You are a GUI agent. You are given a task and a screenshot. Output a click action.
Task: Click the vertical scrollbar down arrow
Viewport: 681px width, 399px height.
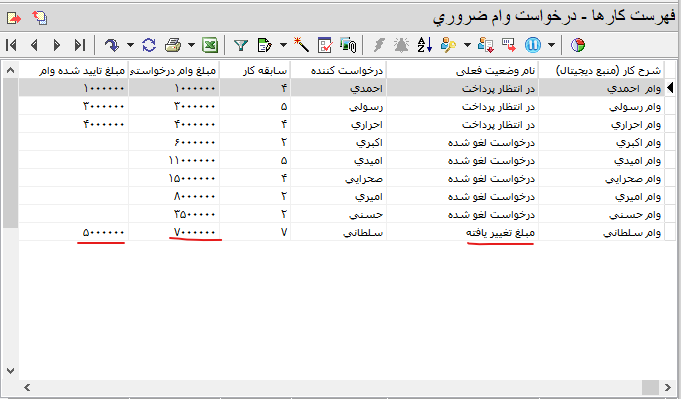(x=10, y=371)
